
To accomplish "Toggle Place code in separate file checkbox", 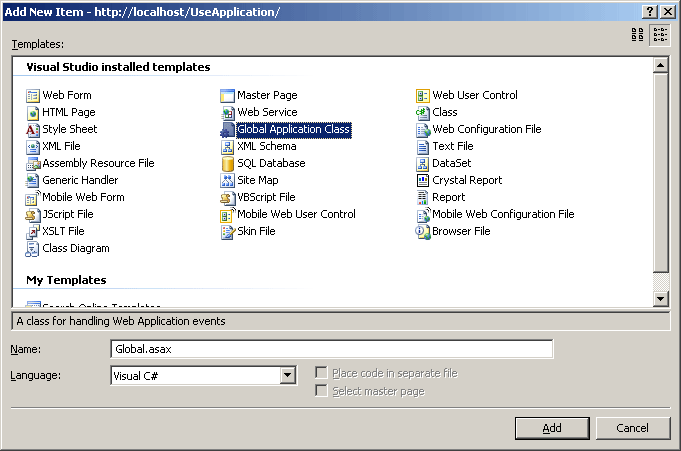I will pyautogui.click(x=321, y=373).
